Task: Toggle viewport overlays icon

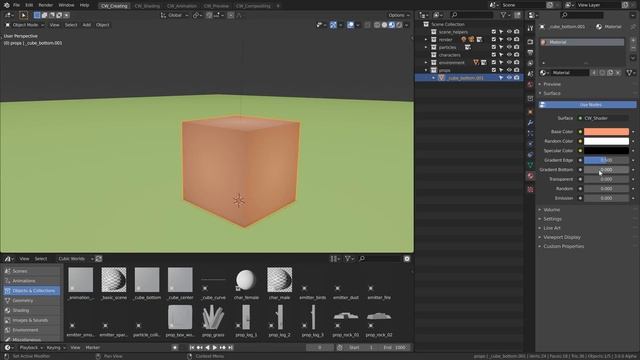Action: [x=350, y=25]
